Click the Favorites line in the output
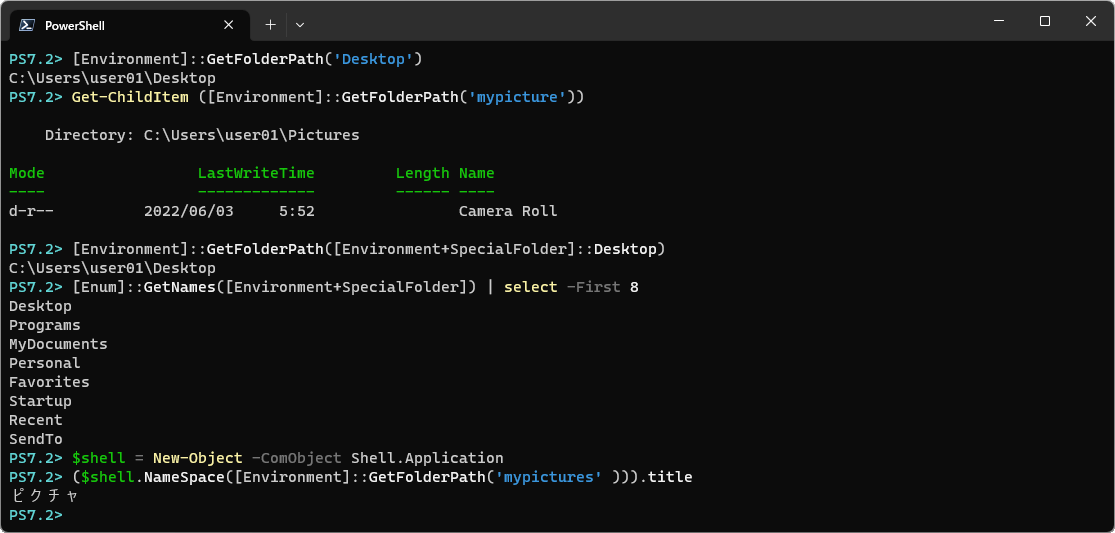 click(x=49, y=382)
